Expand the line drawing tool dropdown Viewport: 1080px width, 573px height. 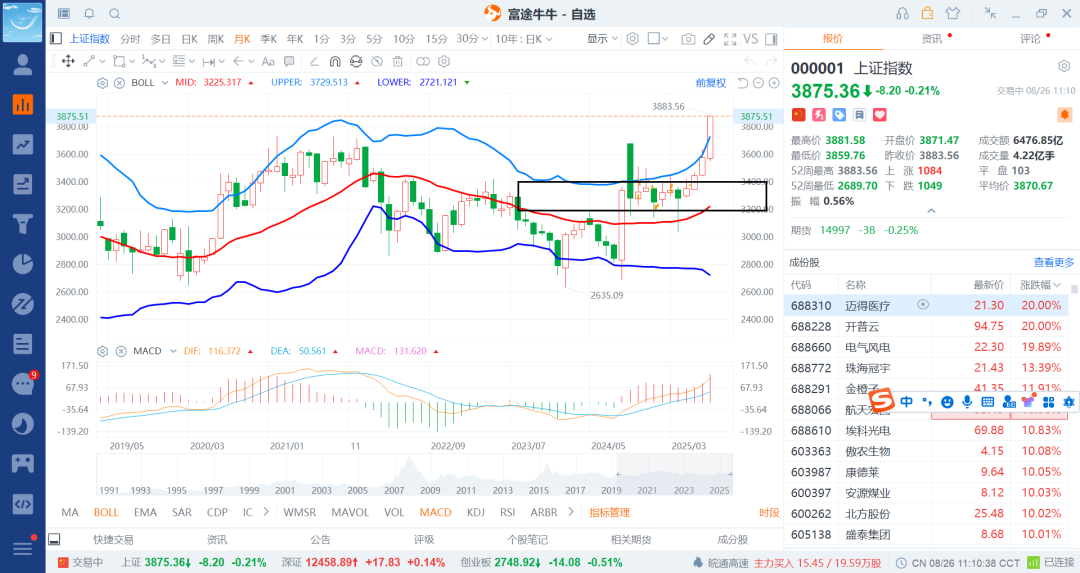coord(103,61)
